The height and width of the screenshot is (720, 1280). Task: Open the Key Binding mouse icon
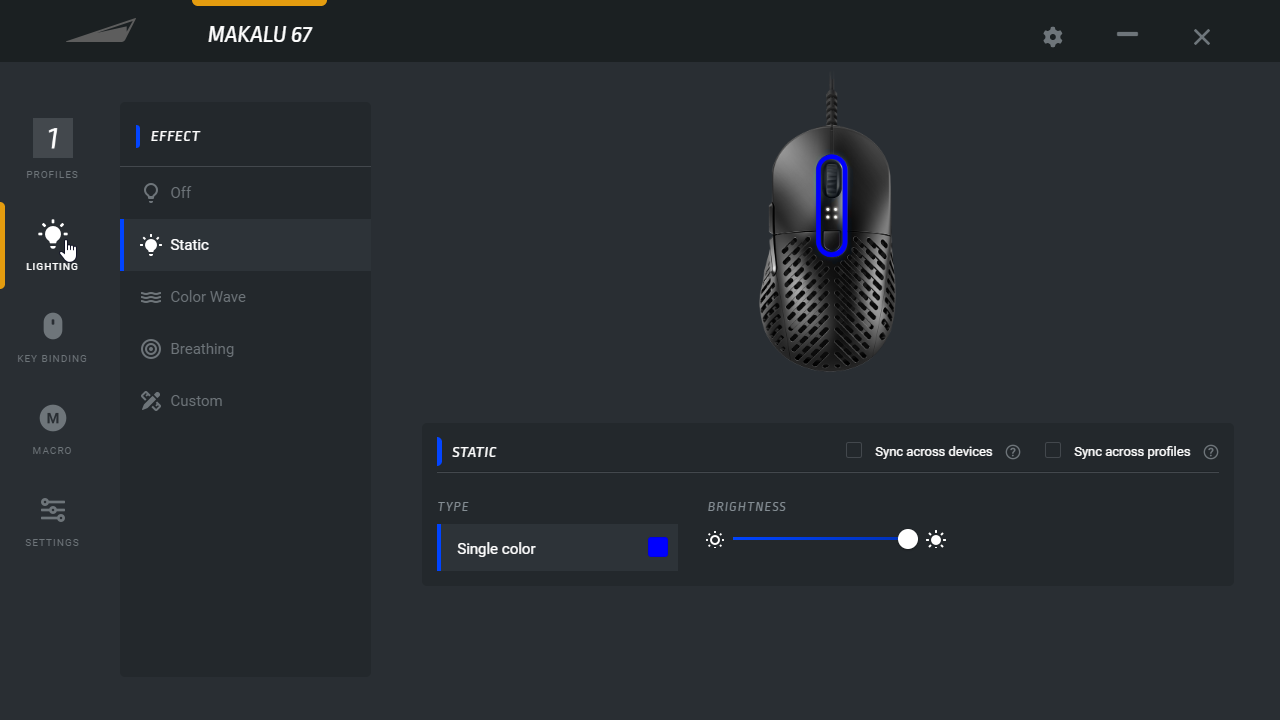coord(53,326)
